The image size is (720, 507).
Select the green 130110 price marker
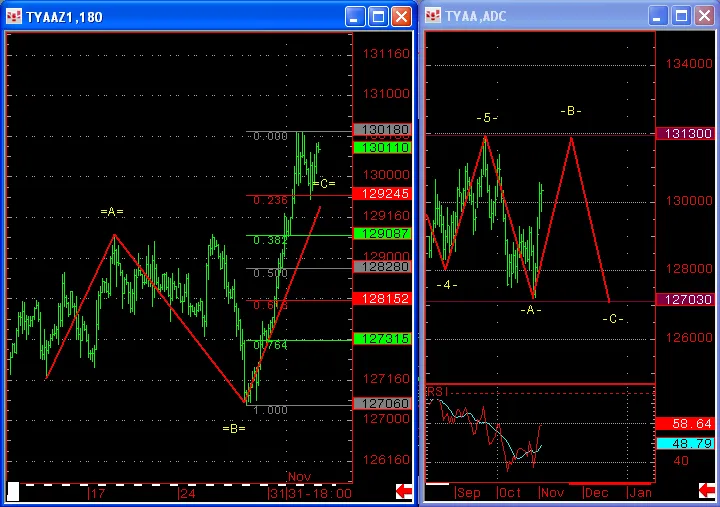381,147
